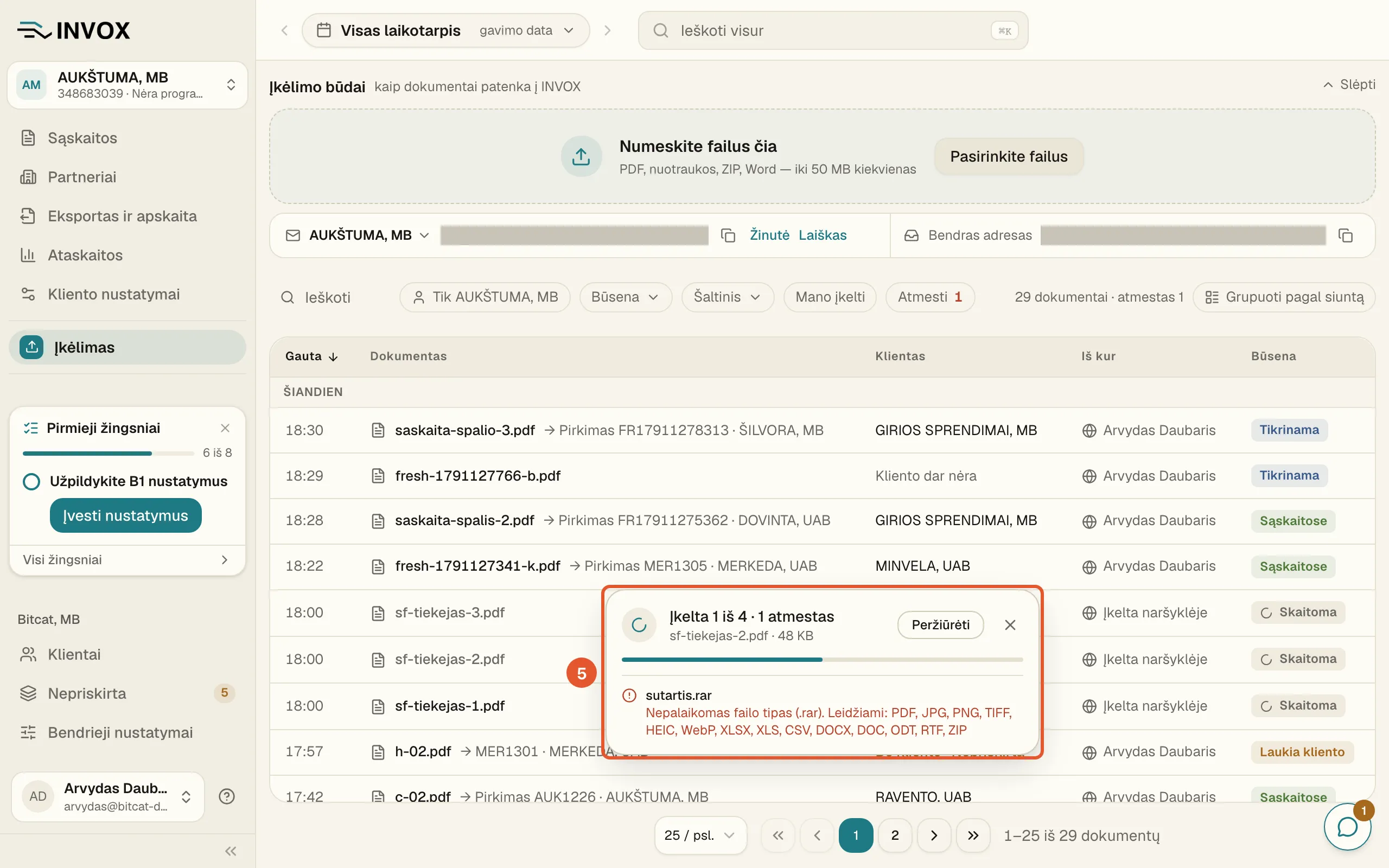Go to the next time period

click(607, 30)
